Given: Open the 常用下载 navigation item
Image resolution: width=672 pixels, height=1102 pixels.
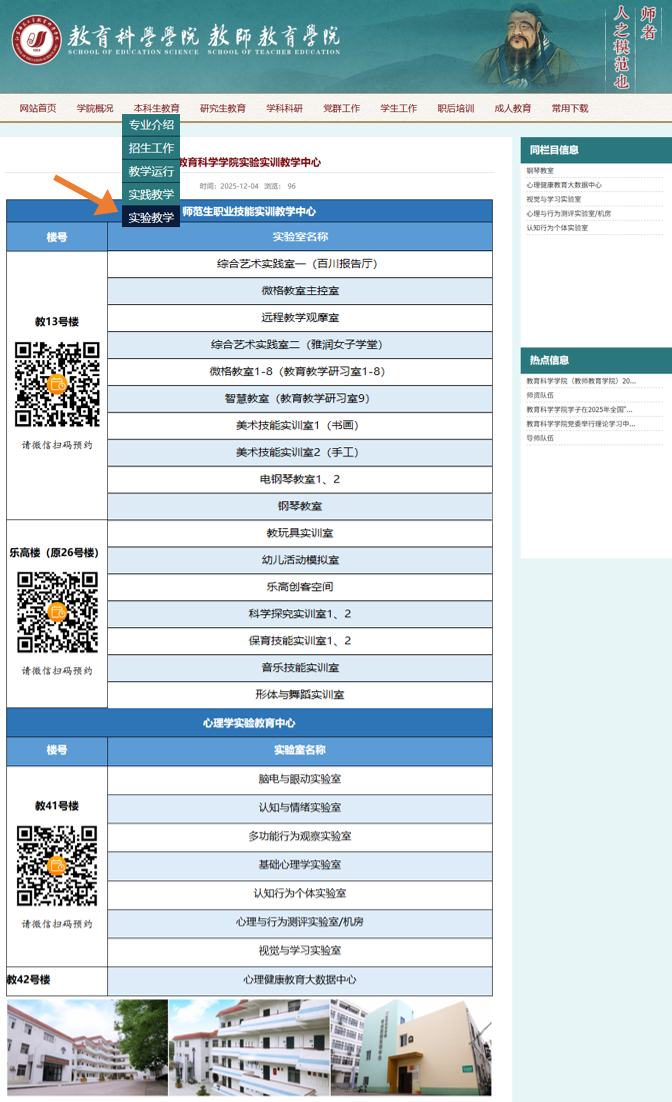Looking at the screenshot, I should pos(570,108).
